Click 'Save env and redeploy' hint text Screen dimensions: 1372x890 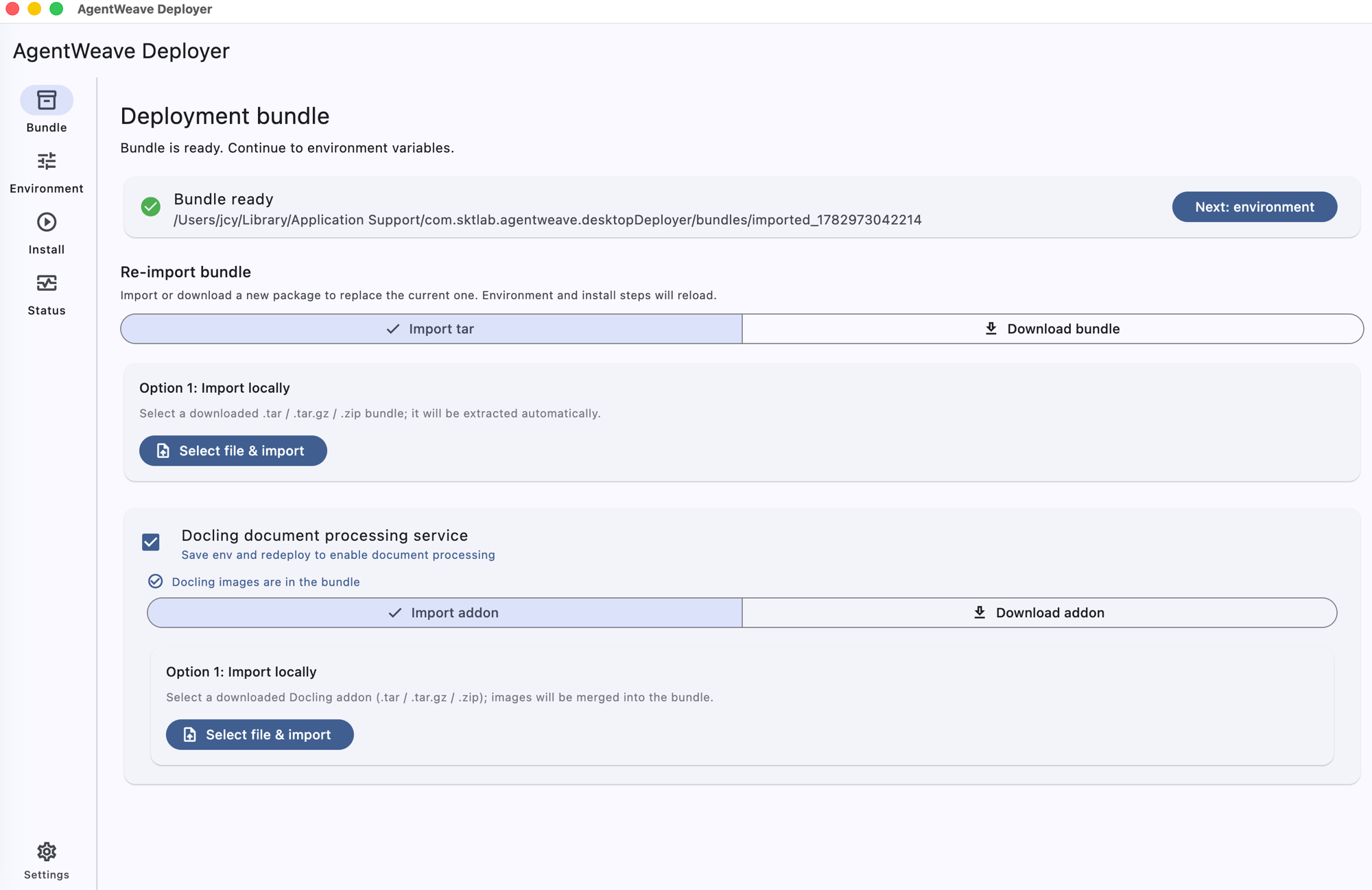point(338,555)
